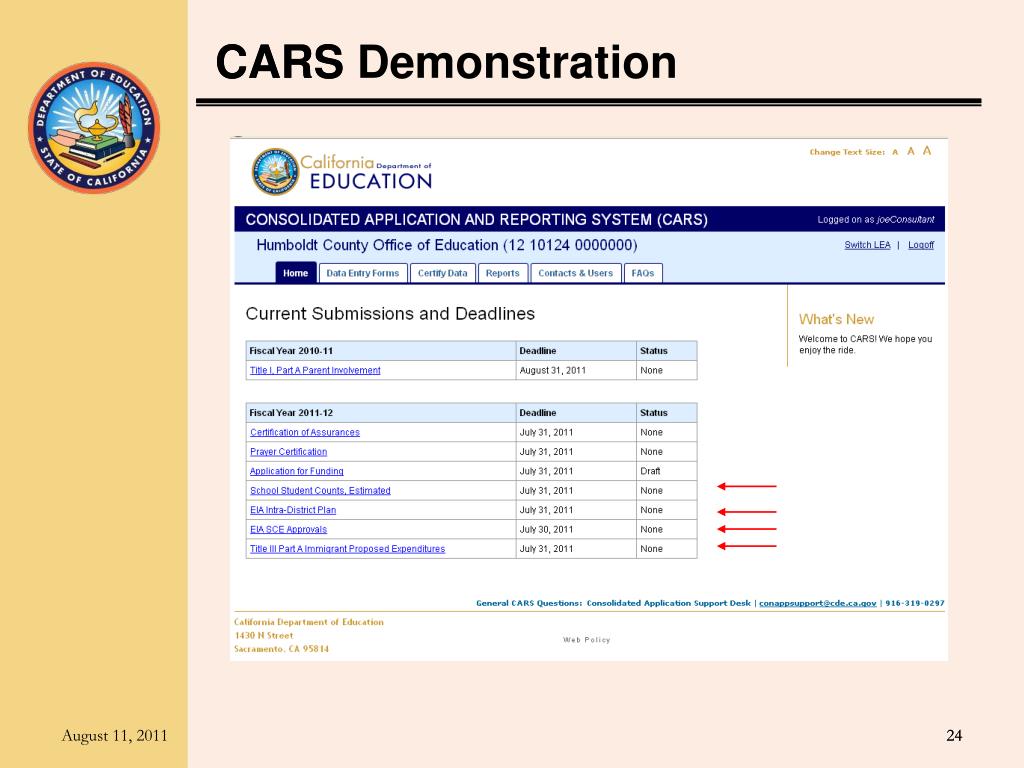
Task: Click the '916-319-0297' phone number
Action: coord(914,603)
